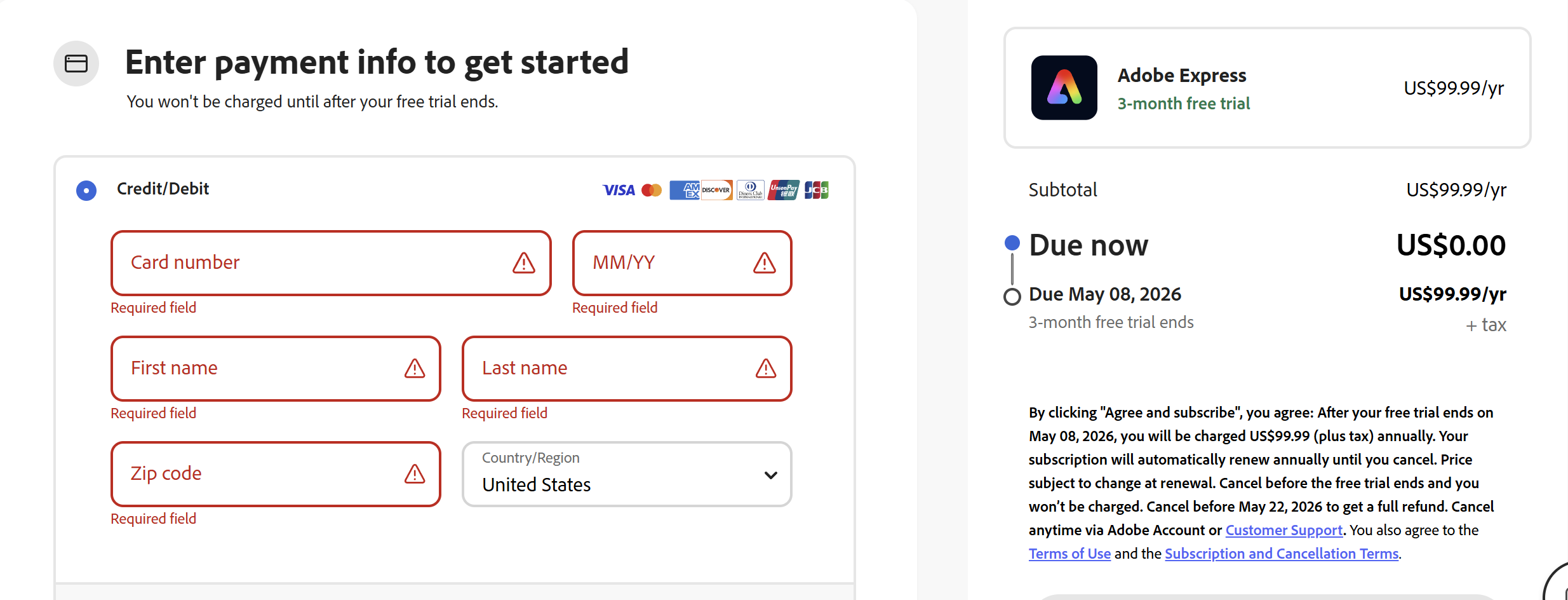Click the American Express logo
The image size is (1568, 600).
coord(684,190)
